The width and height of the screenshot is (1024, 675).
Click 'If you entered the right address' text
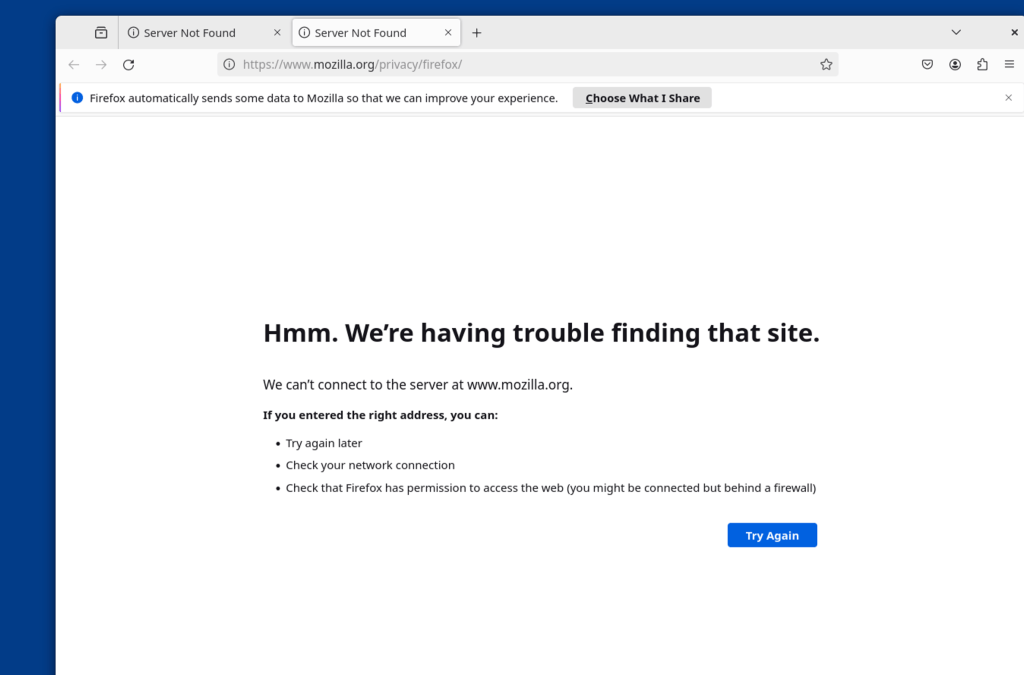tap(380, 415)
